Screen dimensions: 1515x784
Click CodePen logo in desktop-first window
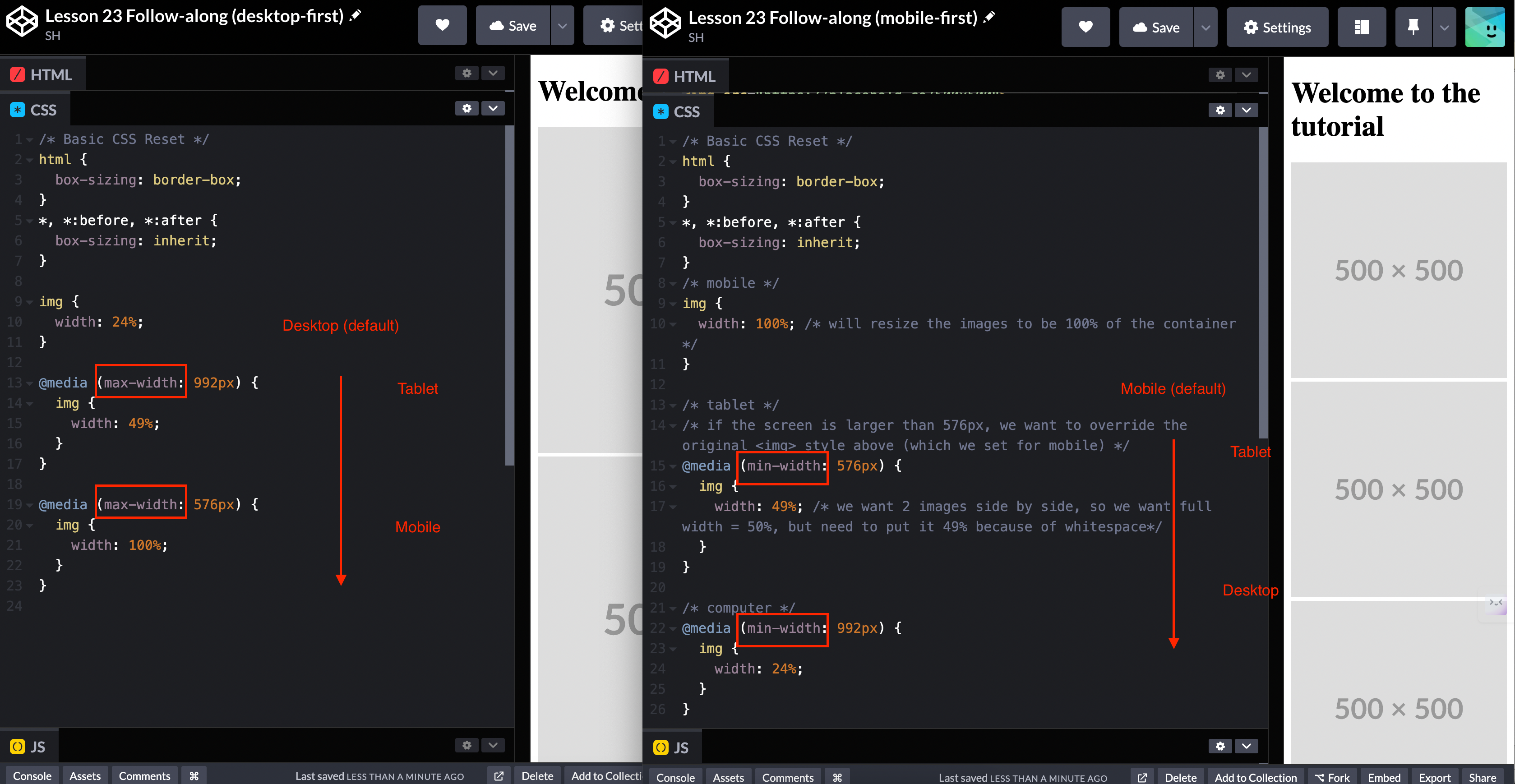tap(22, 22)
